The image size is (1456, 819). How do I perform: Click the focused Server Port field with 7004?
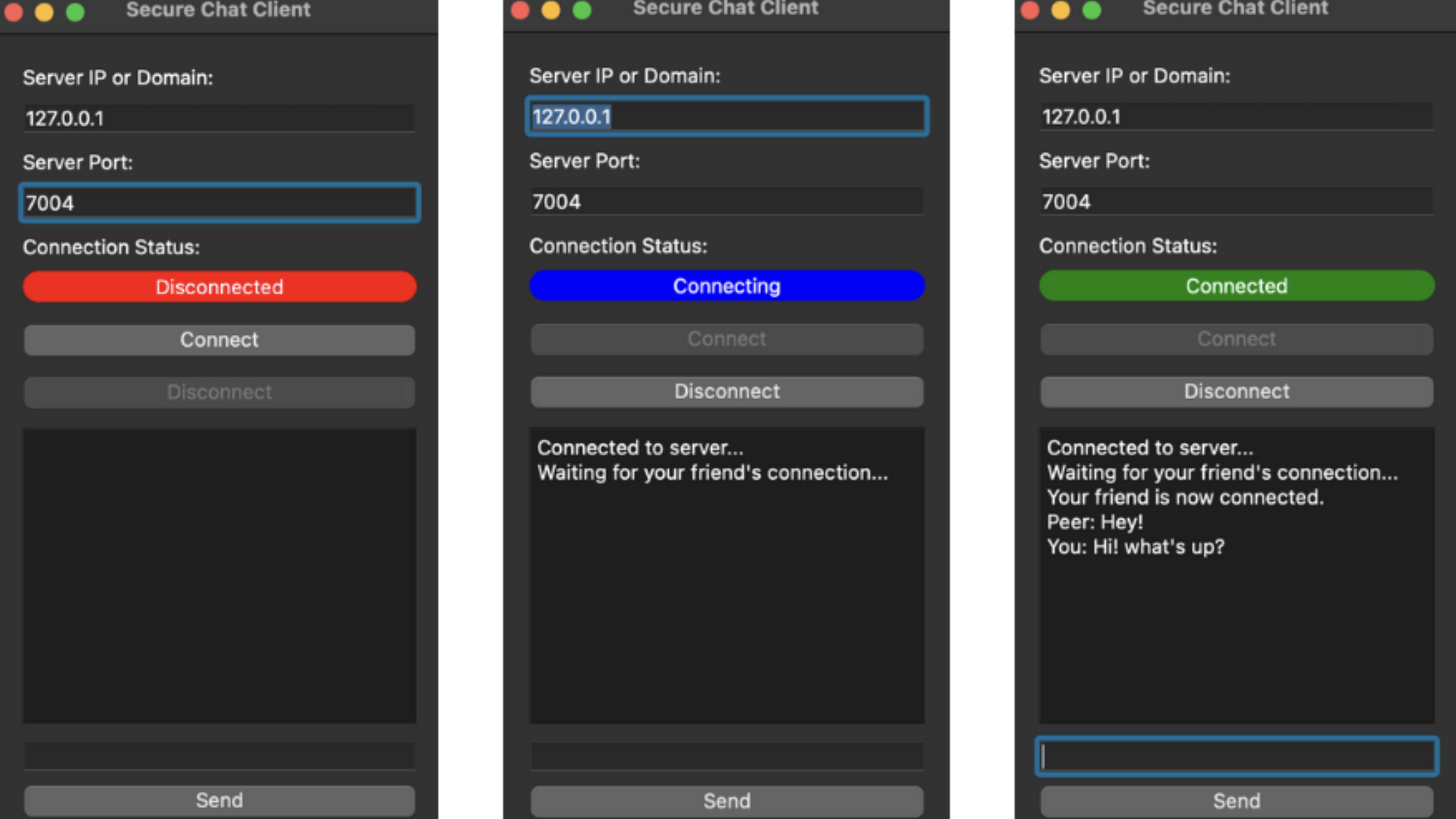(x=219, y=202)
